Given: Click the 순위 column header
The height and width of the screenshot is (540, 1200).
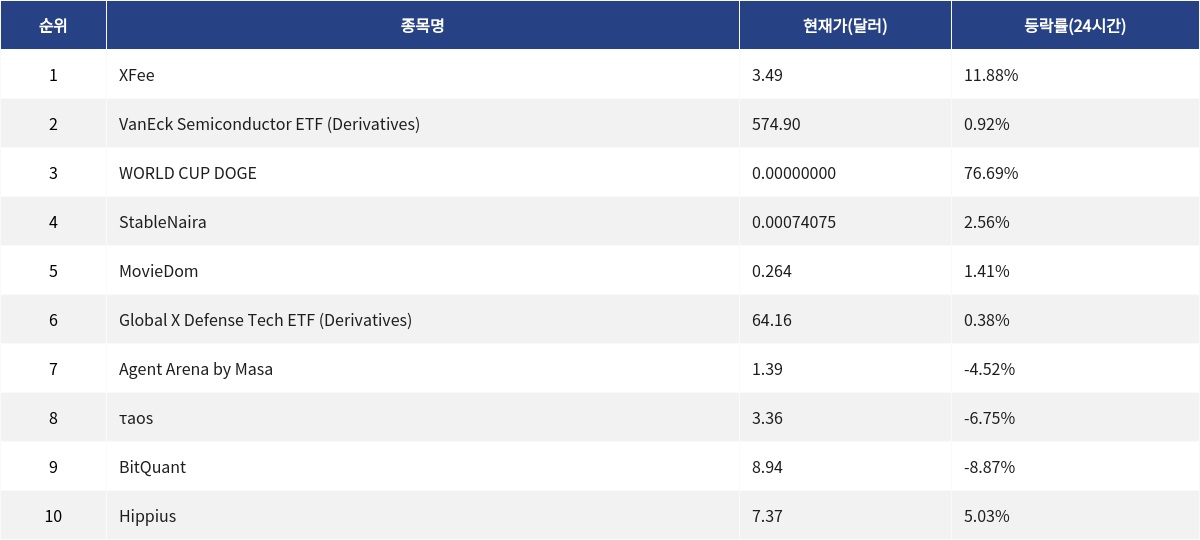Looking at the screenshot, I should pyautogui.click(x=53, y=26).
